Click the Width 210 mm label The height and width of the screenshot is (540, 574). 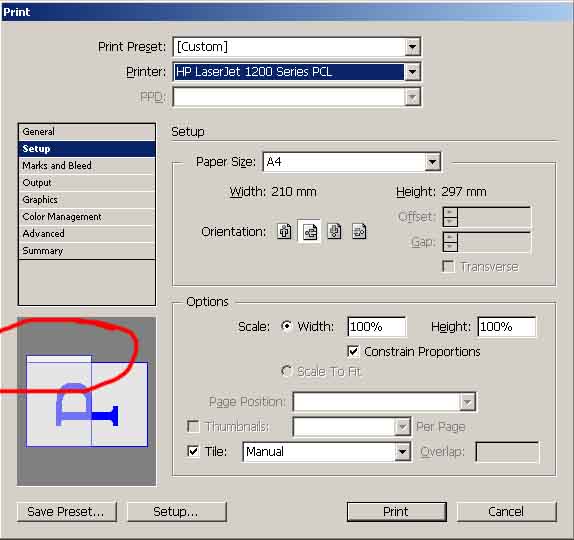(273, 192)
